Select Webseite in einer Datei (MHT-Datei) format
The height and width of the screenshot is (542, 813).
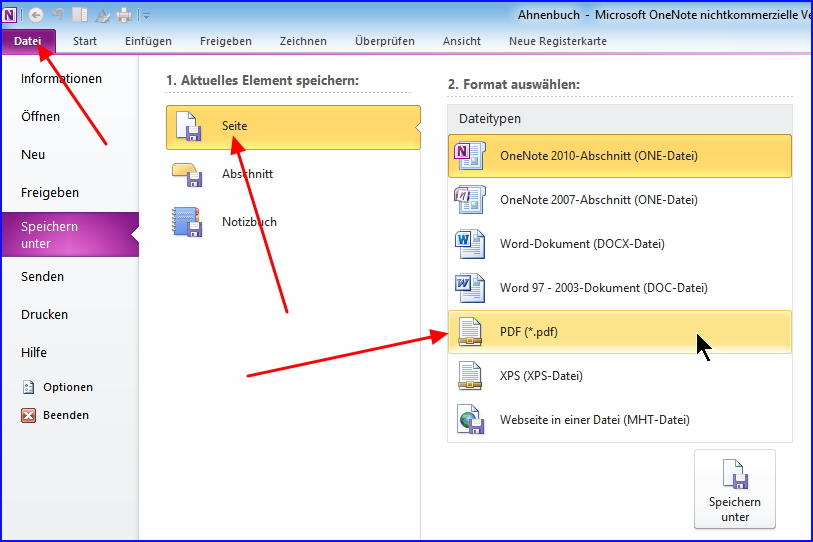point(620,420)
